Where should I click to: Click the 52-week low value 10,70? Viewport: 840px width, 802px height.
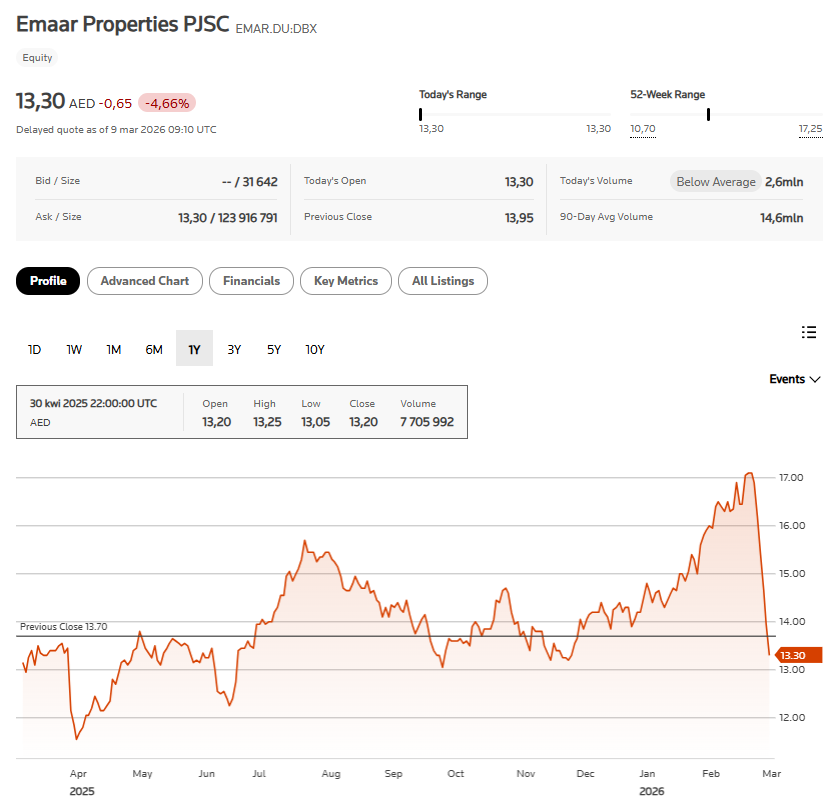tap(642, 129)
